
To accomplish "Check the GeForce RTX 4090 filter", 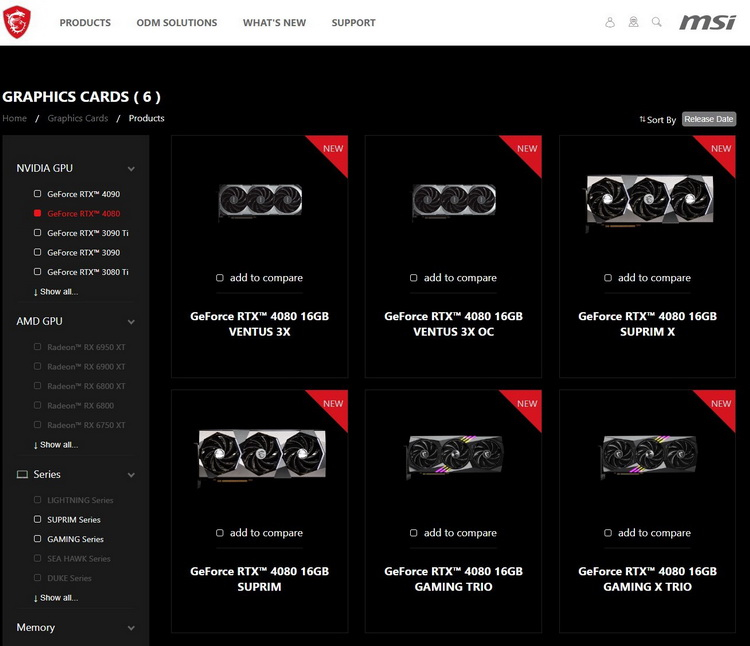I will point(38,194).
